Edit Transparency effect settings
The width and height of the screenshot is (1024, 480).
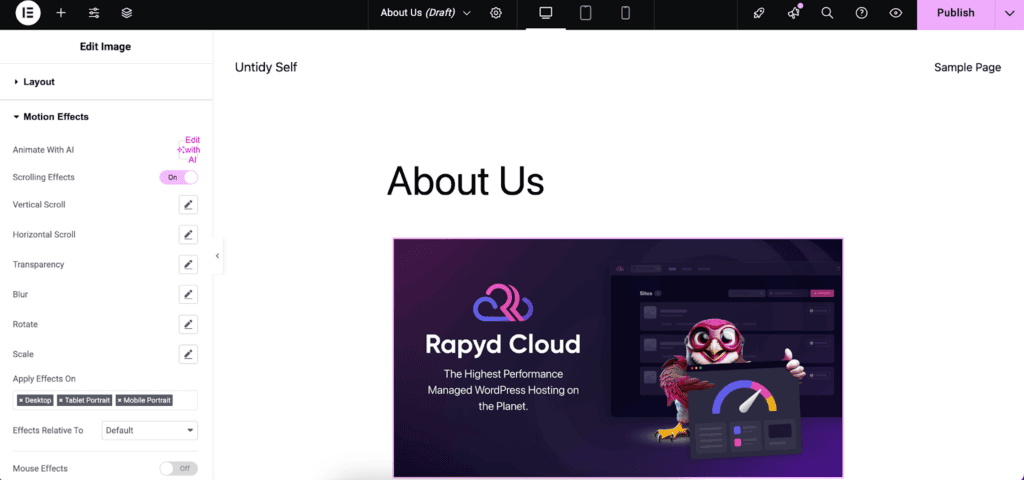[x=188, y=264]
